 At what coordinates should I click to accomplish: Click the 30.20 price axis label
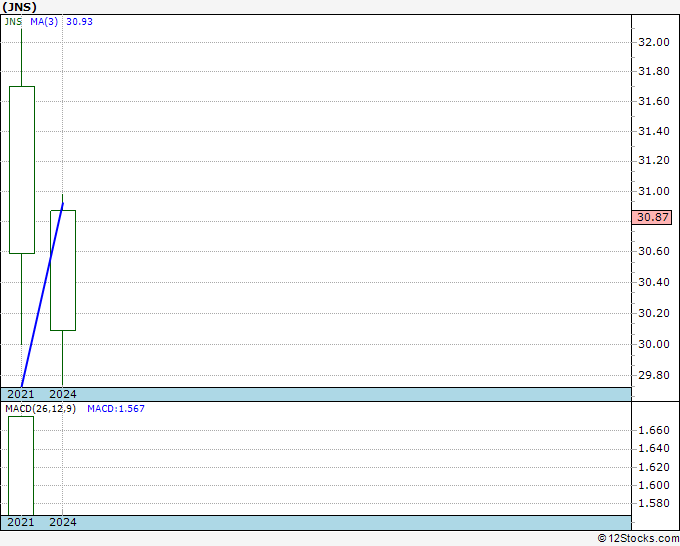tap(654, 313)
